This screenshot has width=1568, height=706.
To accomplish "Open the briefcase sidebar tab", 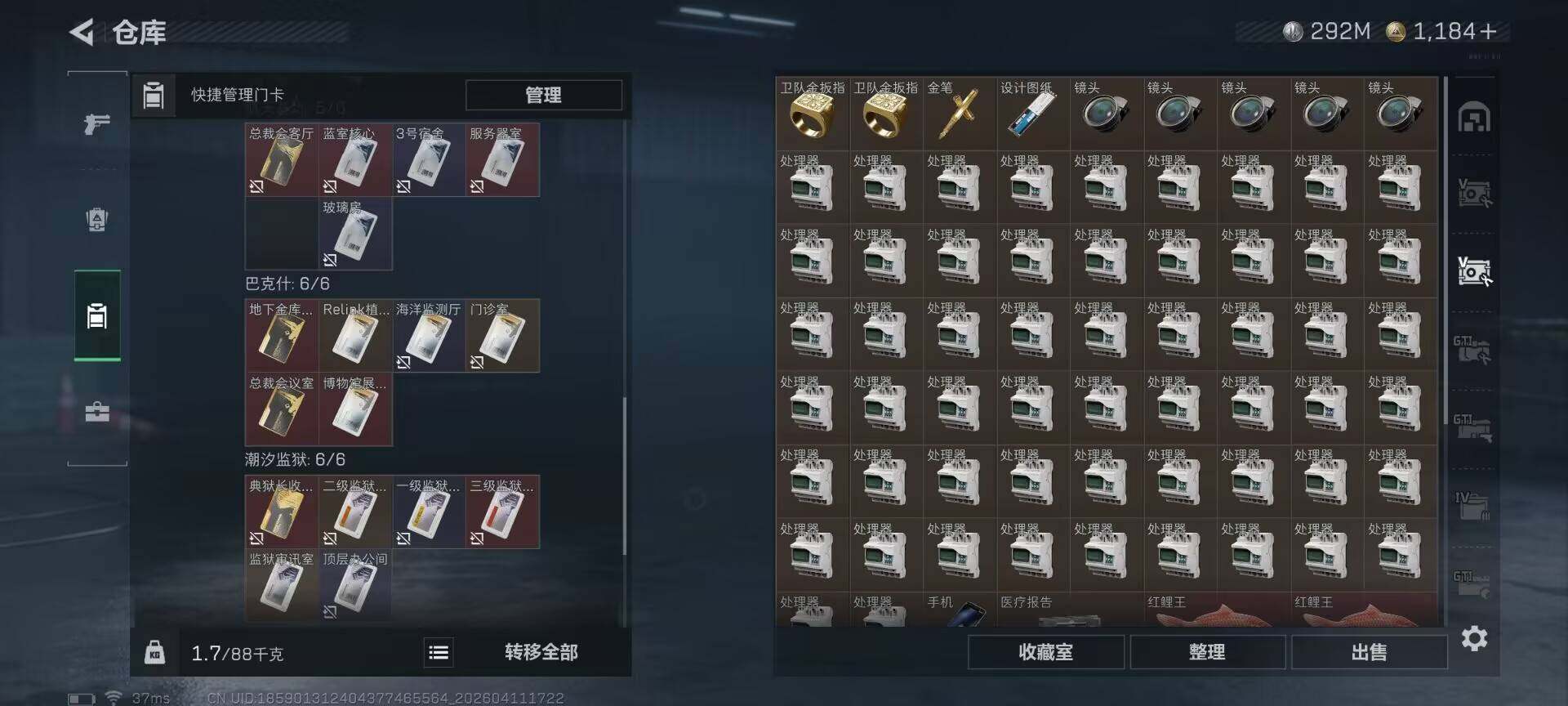I will 97,411.
